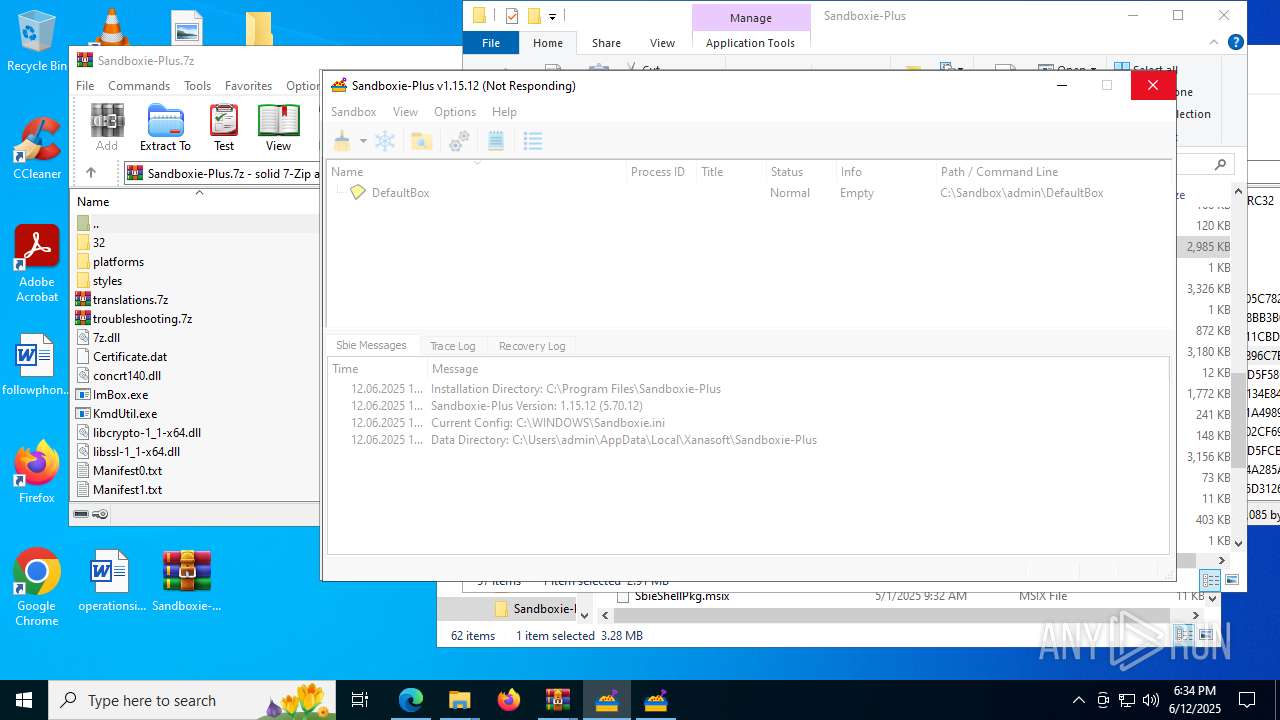Screen dimensions: 1280x720
Task: Open the WinRAR Commands menu
Action: [139, 86]
